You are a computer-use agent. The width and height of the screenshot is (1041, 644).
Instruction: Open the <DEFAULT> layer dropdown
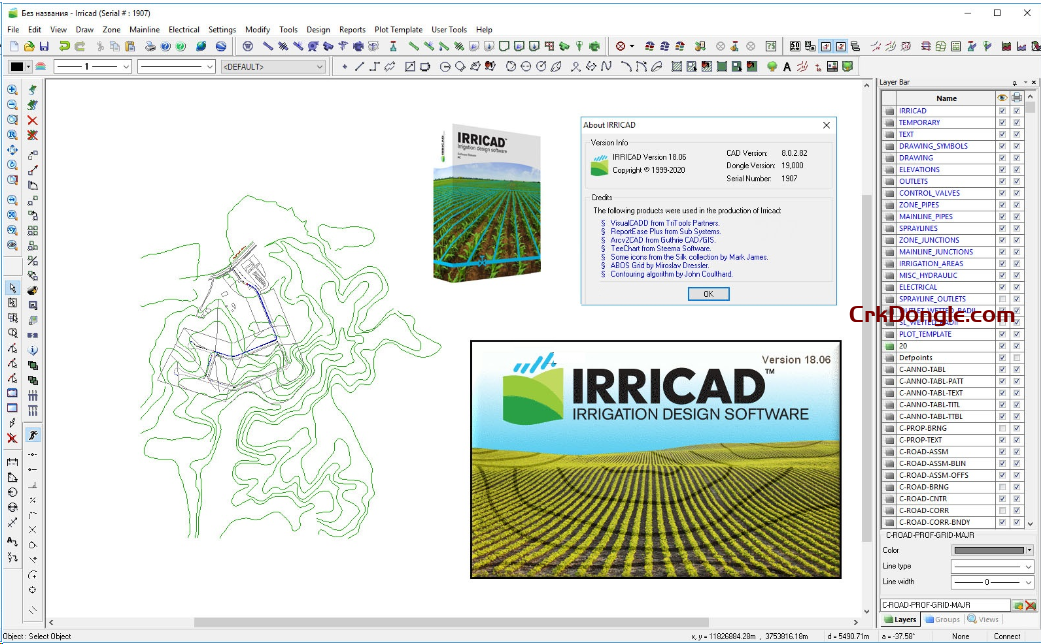(273, 67)
